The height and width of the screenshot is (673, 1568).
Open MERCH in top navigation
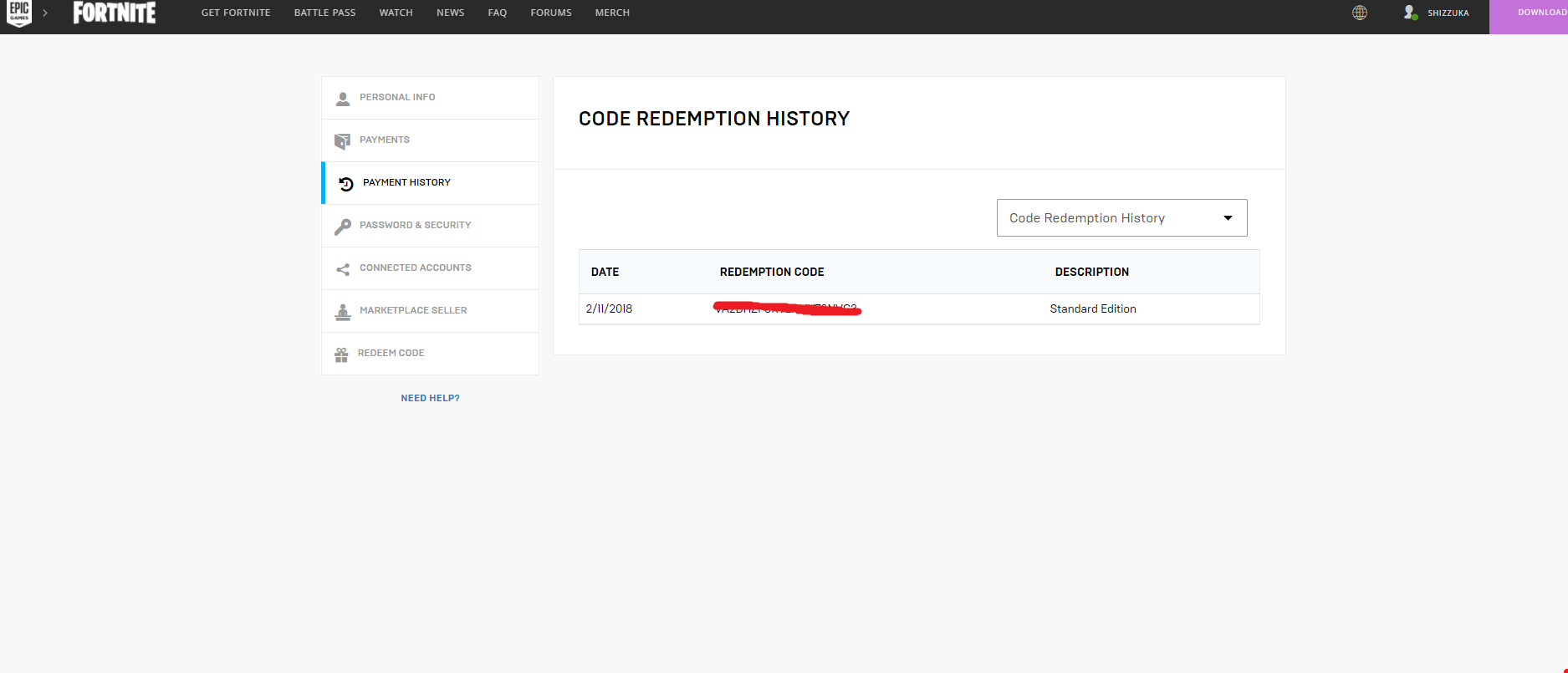612,13
